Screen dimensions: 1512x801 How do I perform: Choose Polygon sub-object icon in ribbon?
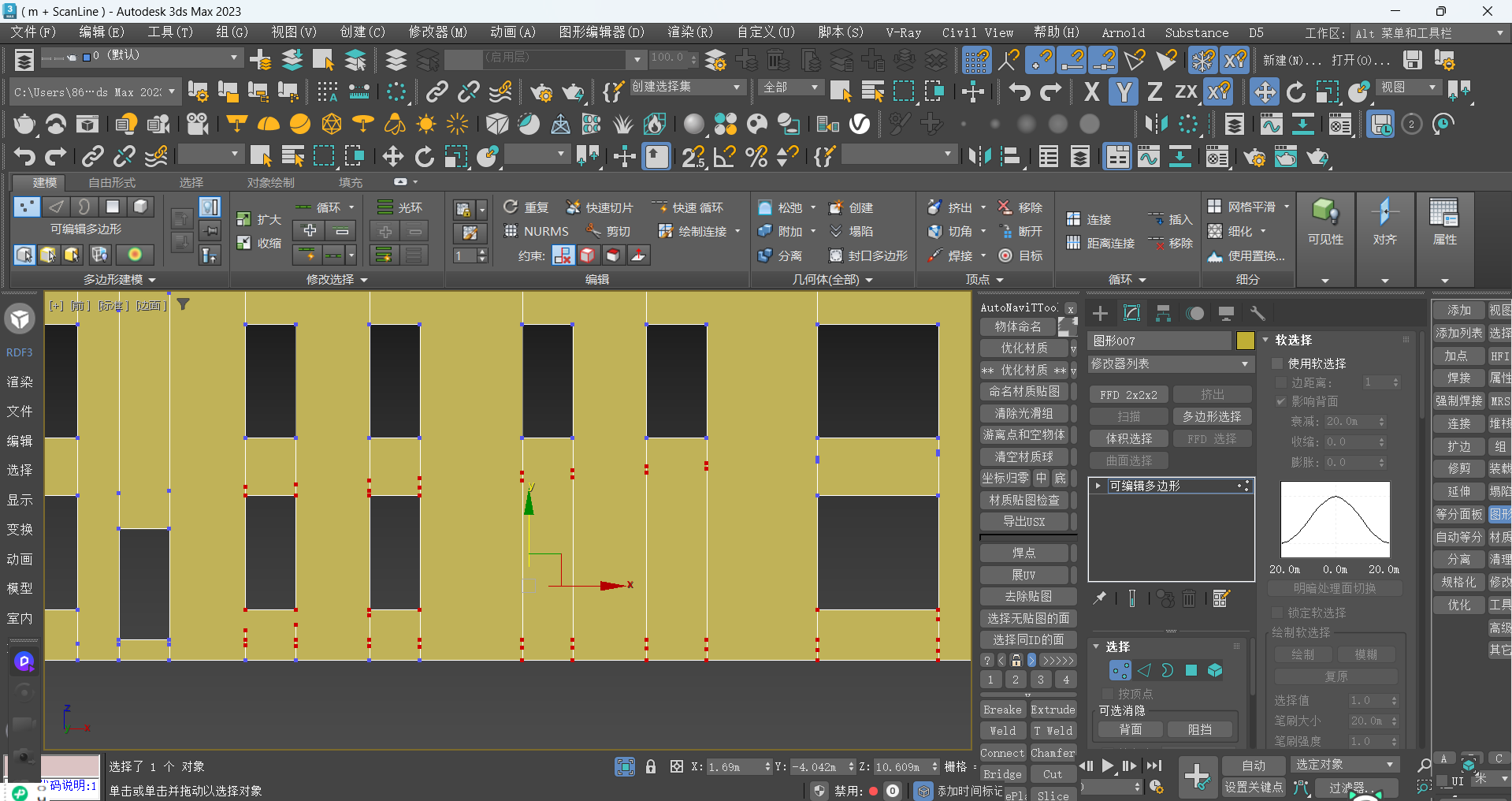click(112, 207)
